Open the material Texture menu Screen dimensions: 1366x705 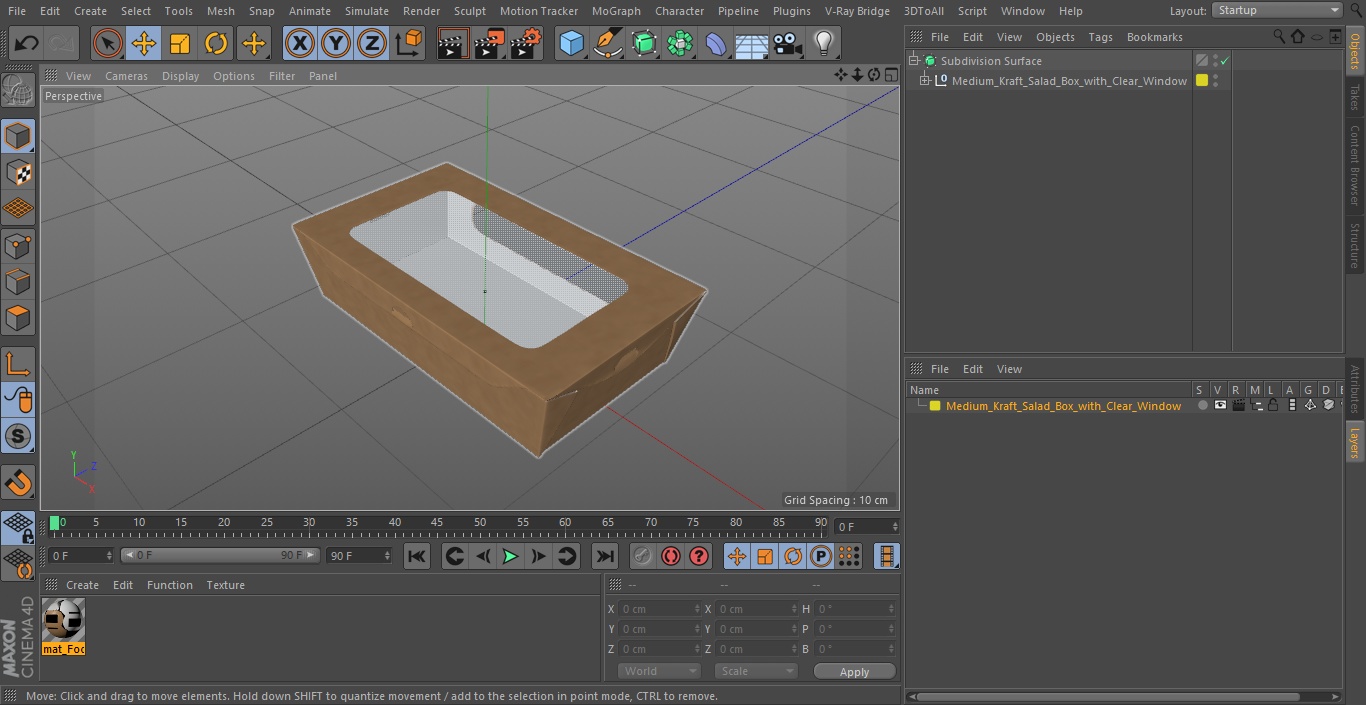(225, 585)
